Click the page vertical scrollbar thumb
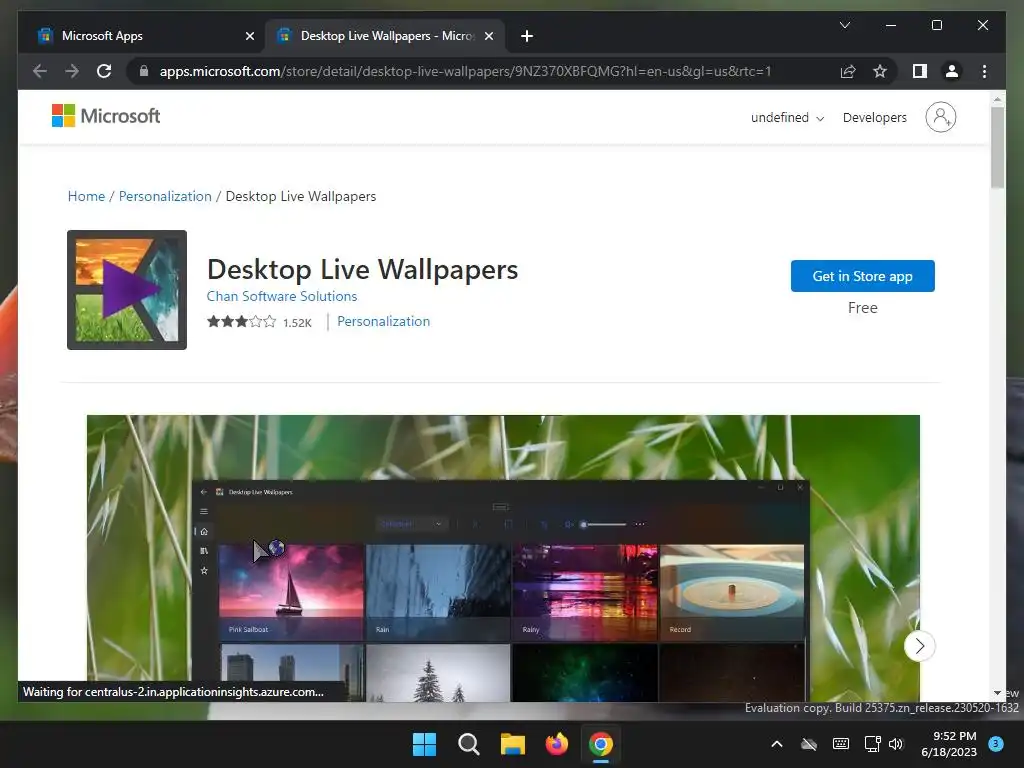This screenshot has width=1024, height=768. click(997, 148)
